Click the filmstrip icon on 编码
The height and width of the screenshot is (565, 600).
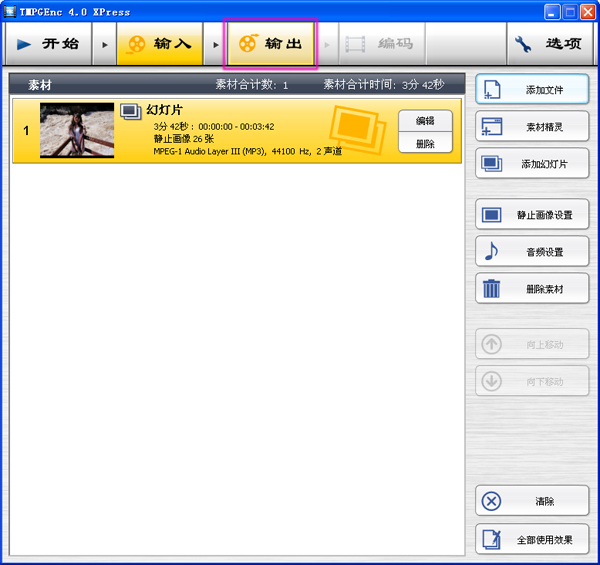pos(355,44)
